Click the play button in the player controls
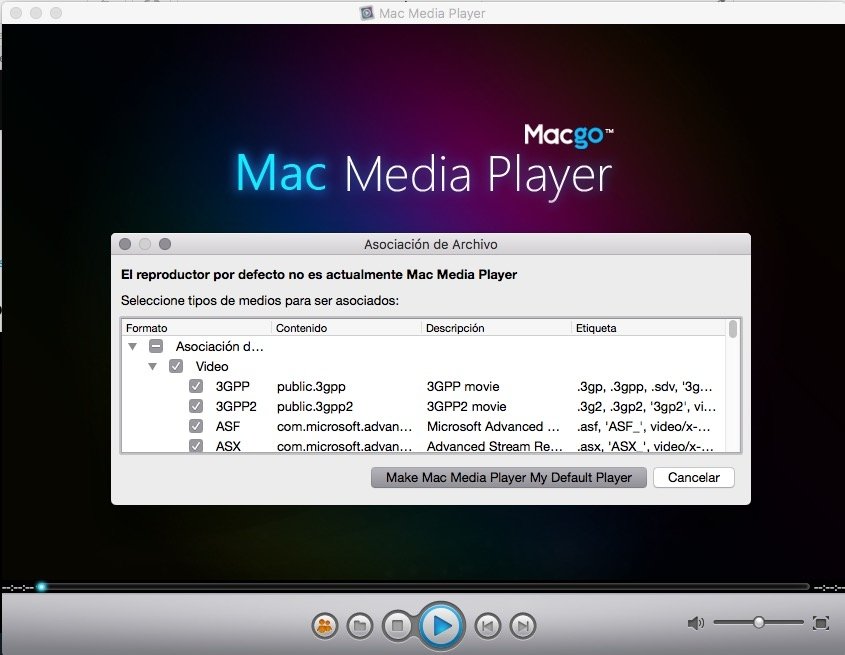The width and height of the screenshot is (845, 655). pos(442,626)
